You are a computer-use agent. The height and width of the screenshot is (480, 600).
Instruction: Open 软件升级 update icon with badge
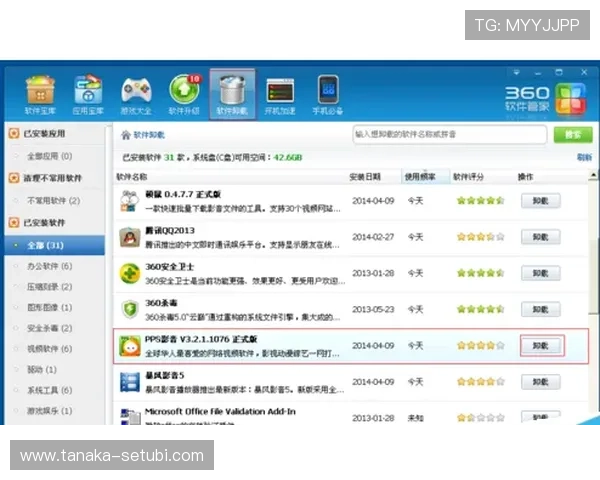(184, 95)
